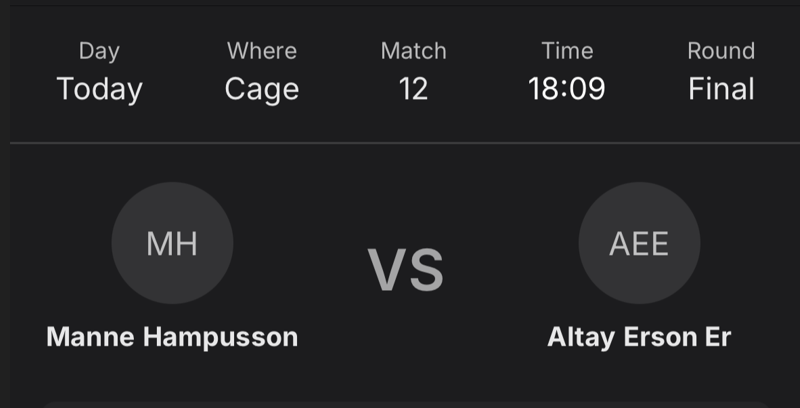Select the Today value
Screen dimensions: 800x408
point(99,89)
